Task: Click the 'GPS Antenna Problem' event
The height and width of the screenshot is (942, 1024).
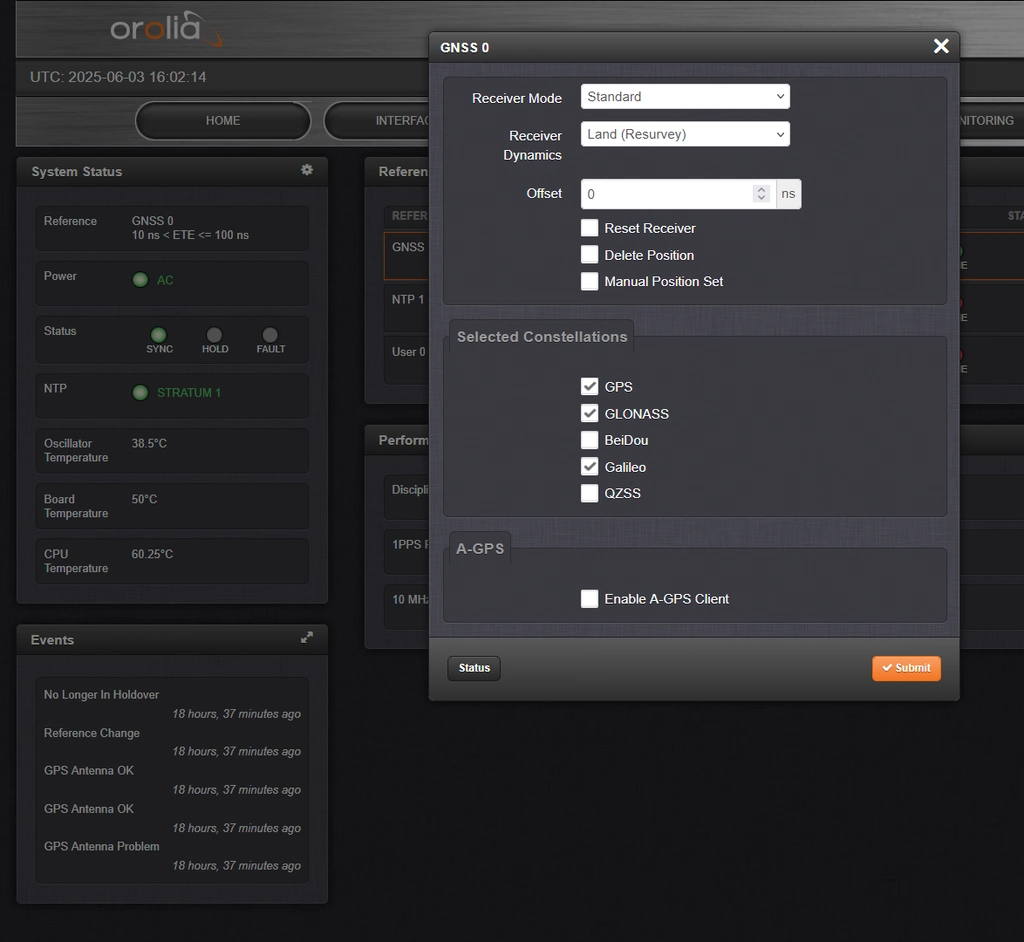Action: click(101, 847)
